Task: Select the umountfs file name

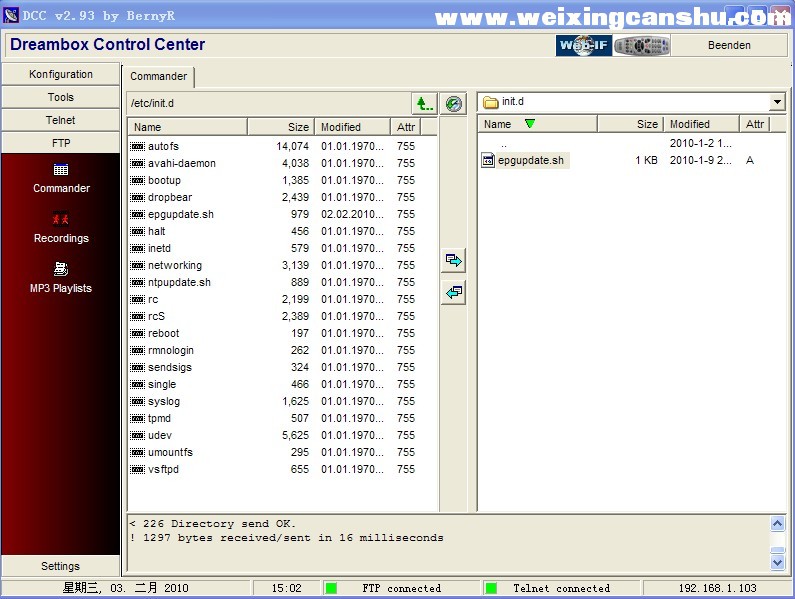Action: [x=170, y=452]
